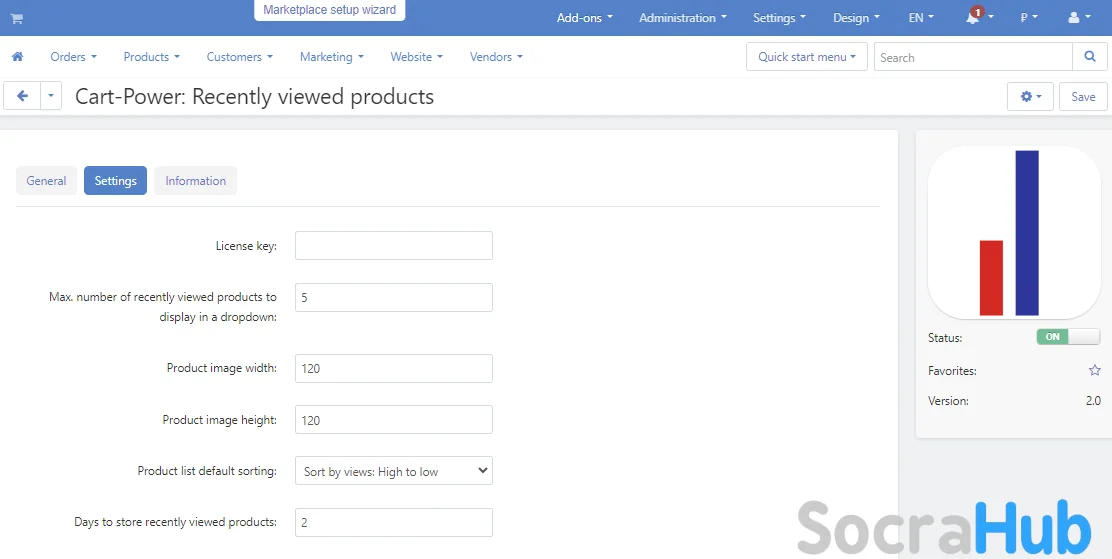The height and width of the screenshot is (559, 1112).
Task: Click the License key input field
Action: (393, 246)
